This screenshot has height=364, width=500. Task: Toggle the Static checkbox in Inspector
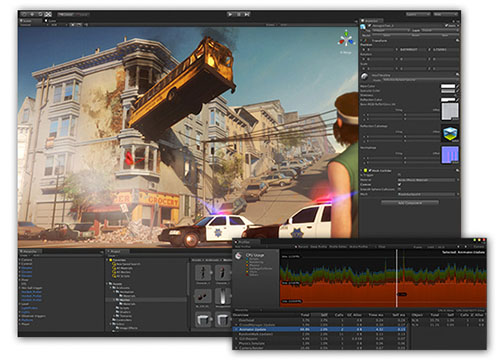pyautogui.click(x=447, y=26)
